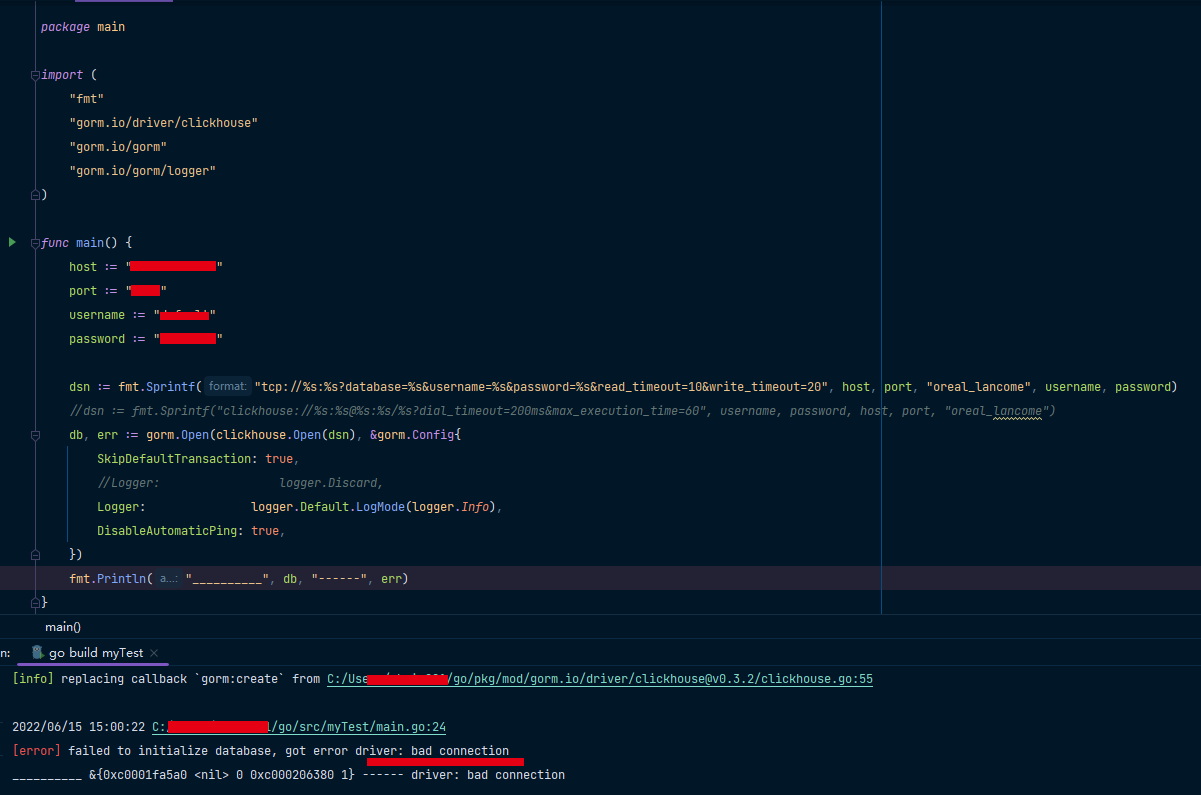Image resolution: width=1201 pixels, height=795 pixels.
Task: Close the go build myTest run tab
Action: (155, 653)
